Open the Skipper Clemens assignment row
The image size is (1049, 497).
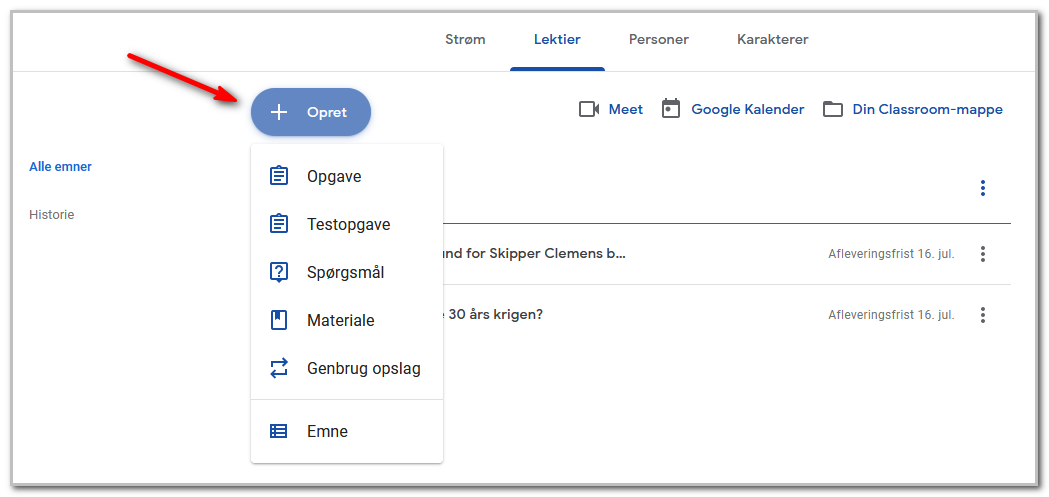tap(727, 254)
